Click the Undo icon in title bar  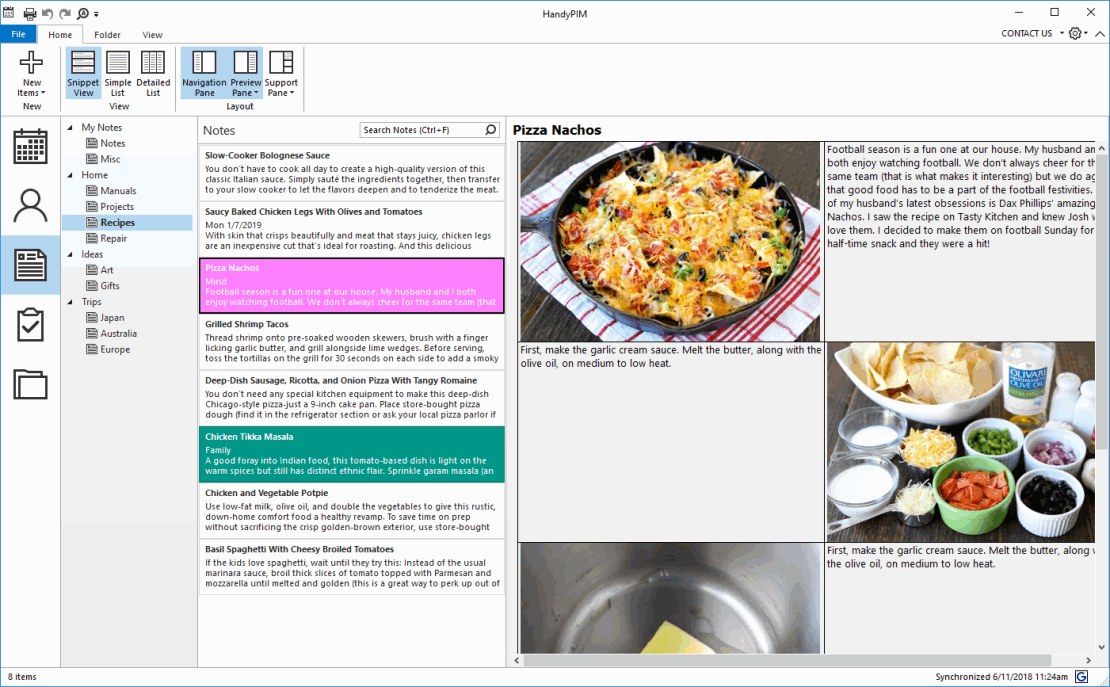47,13
